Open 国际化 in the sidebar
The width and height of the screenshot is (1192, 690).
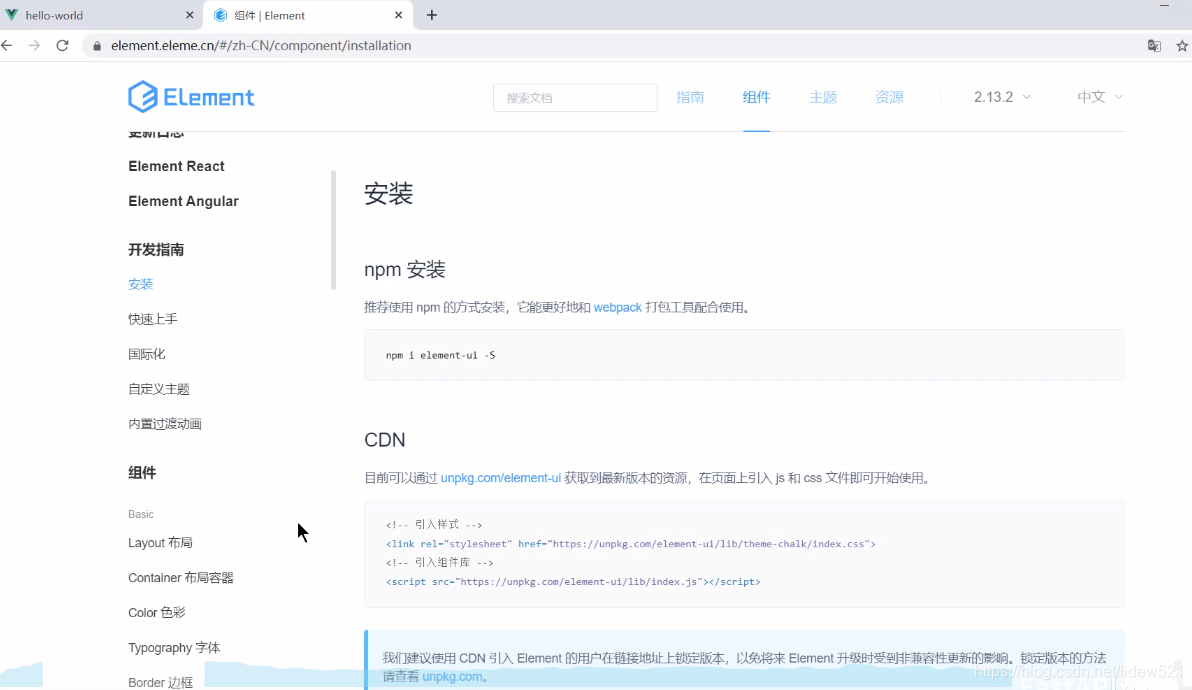point(147,354)
